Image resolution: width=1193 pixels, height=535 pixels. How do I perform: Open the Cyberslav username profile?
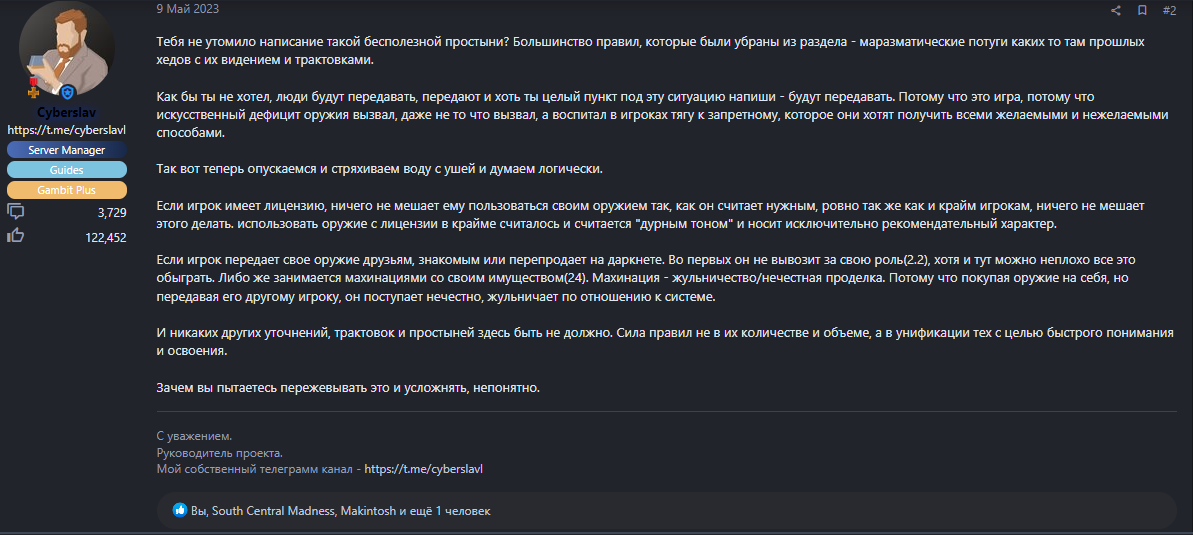[66, 113]
